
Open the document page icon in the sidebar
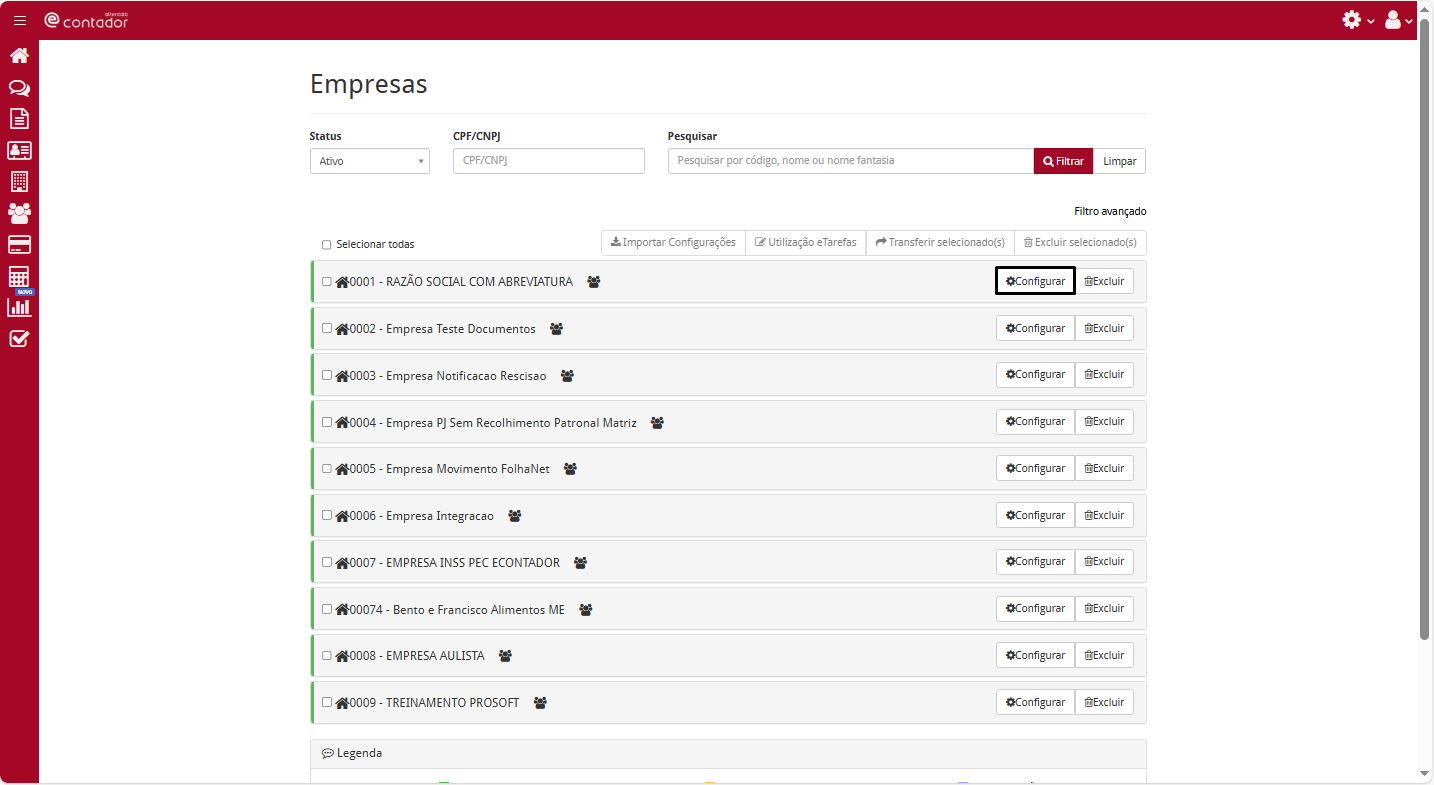coord(19,119)
